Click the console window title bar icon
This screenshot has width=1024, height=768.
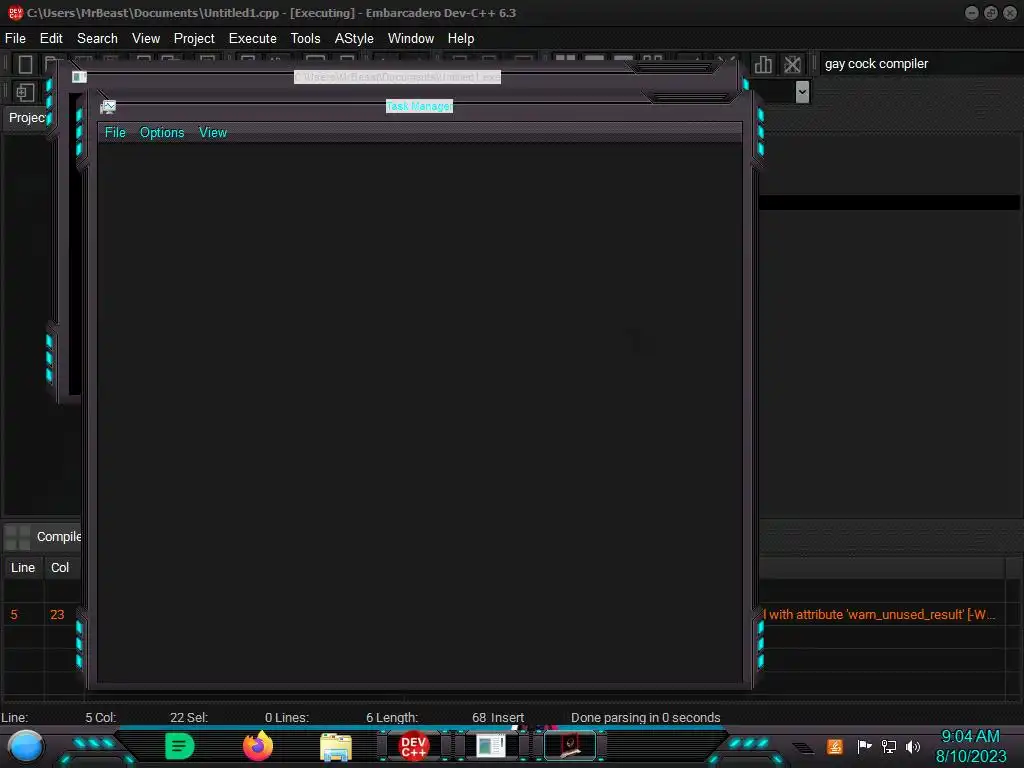point(79,77)
